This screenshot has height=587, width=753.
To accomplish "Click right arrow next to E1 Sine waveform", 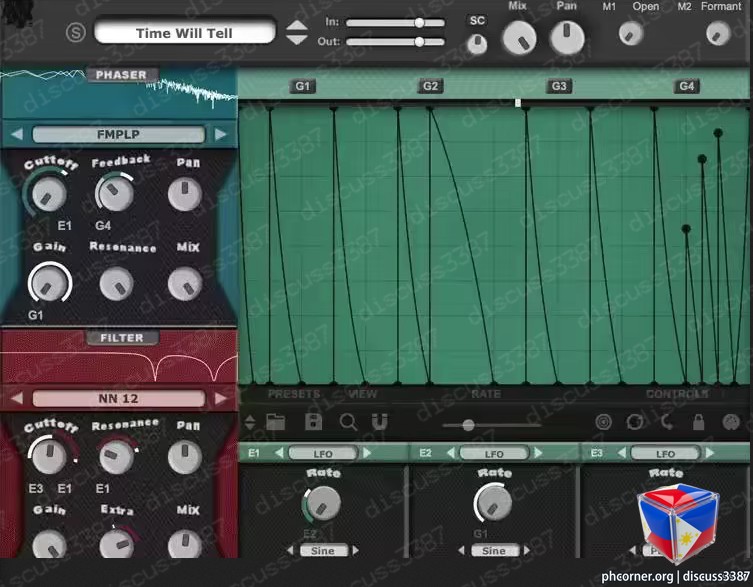I will [355, 550].
